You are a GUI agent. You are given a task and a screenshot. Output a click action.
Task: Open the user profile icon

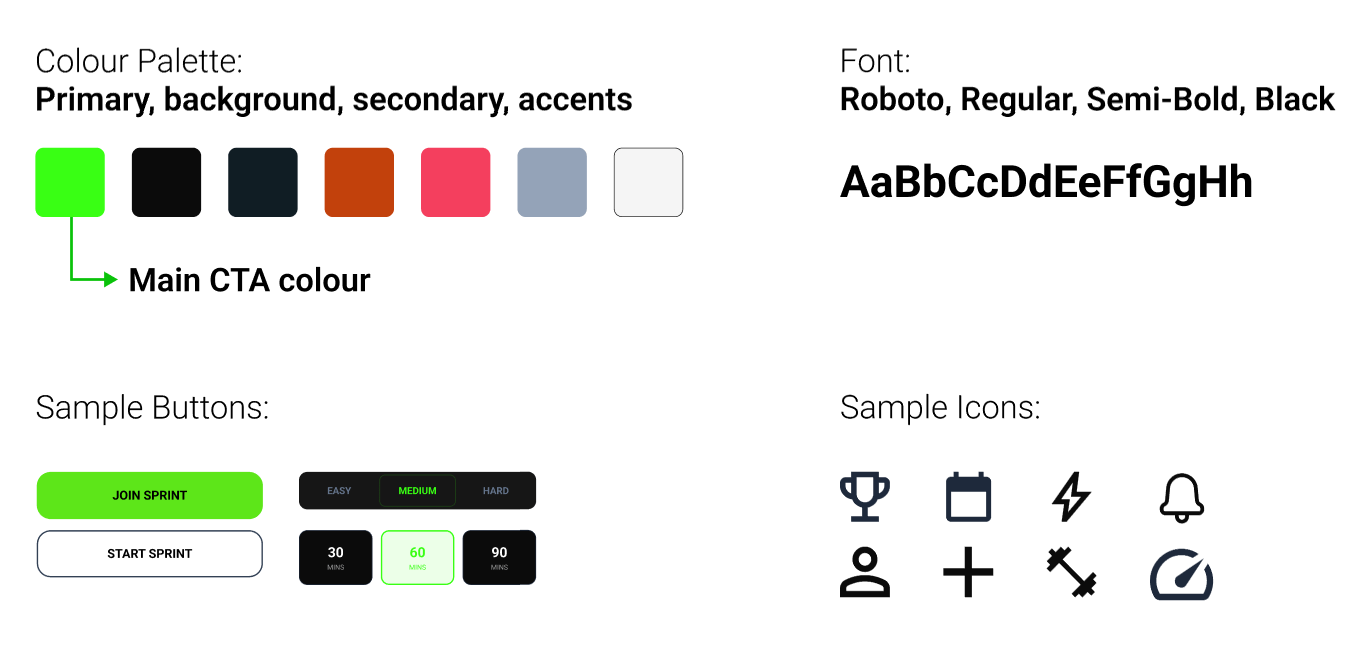coord(864,574)
